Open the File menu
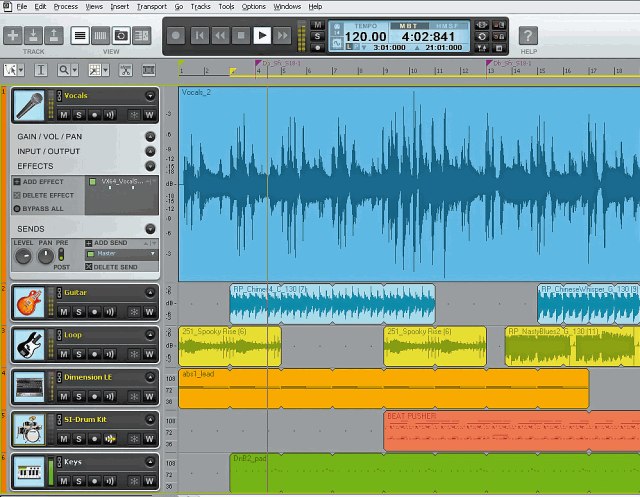Image resolution: width=640 pixels, height=497 pixels. (22, 7)
